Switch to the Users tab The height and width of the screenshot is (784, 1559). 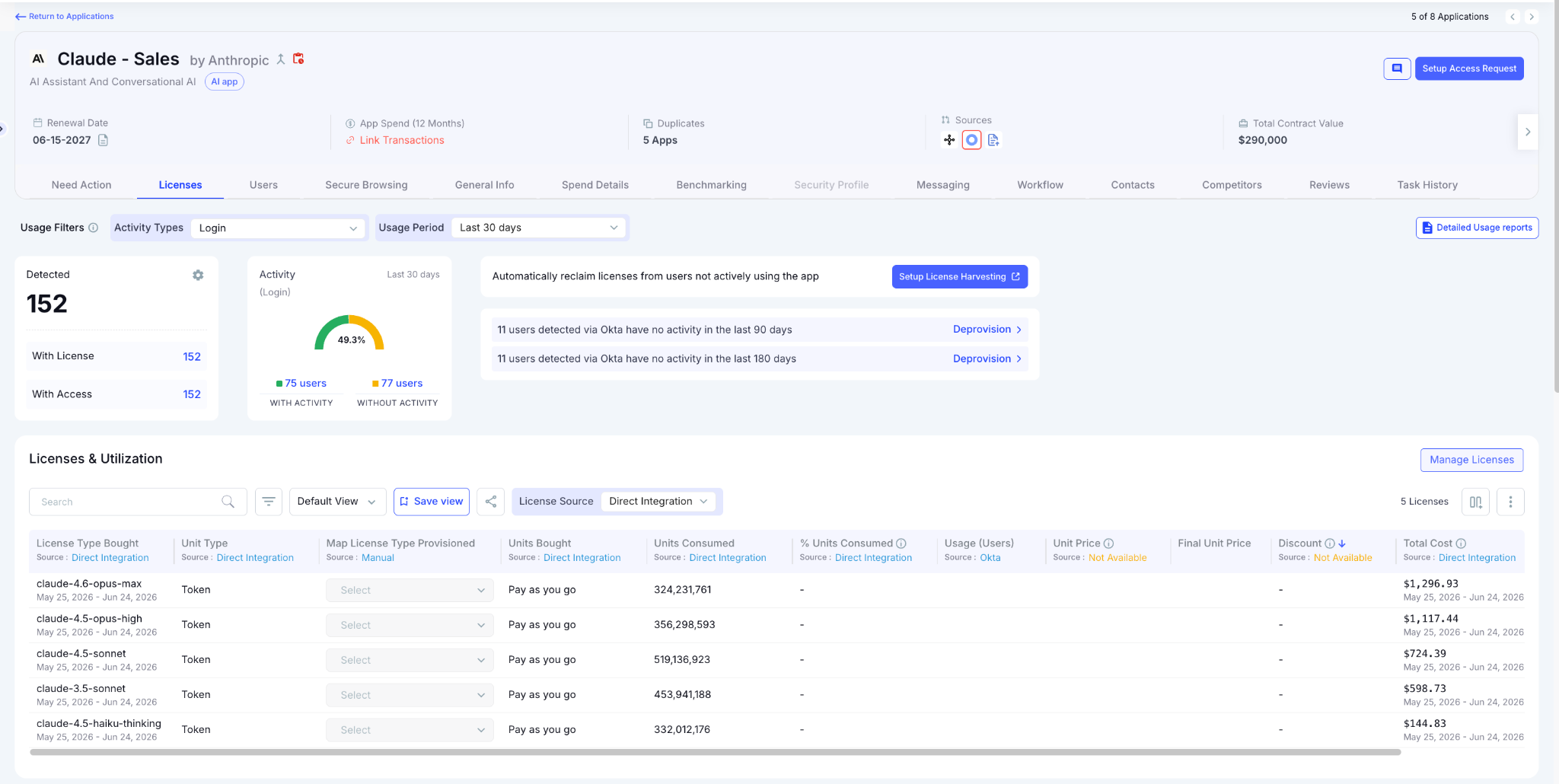click(x=263, y=185)
